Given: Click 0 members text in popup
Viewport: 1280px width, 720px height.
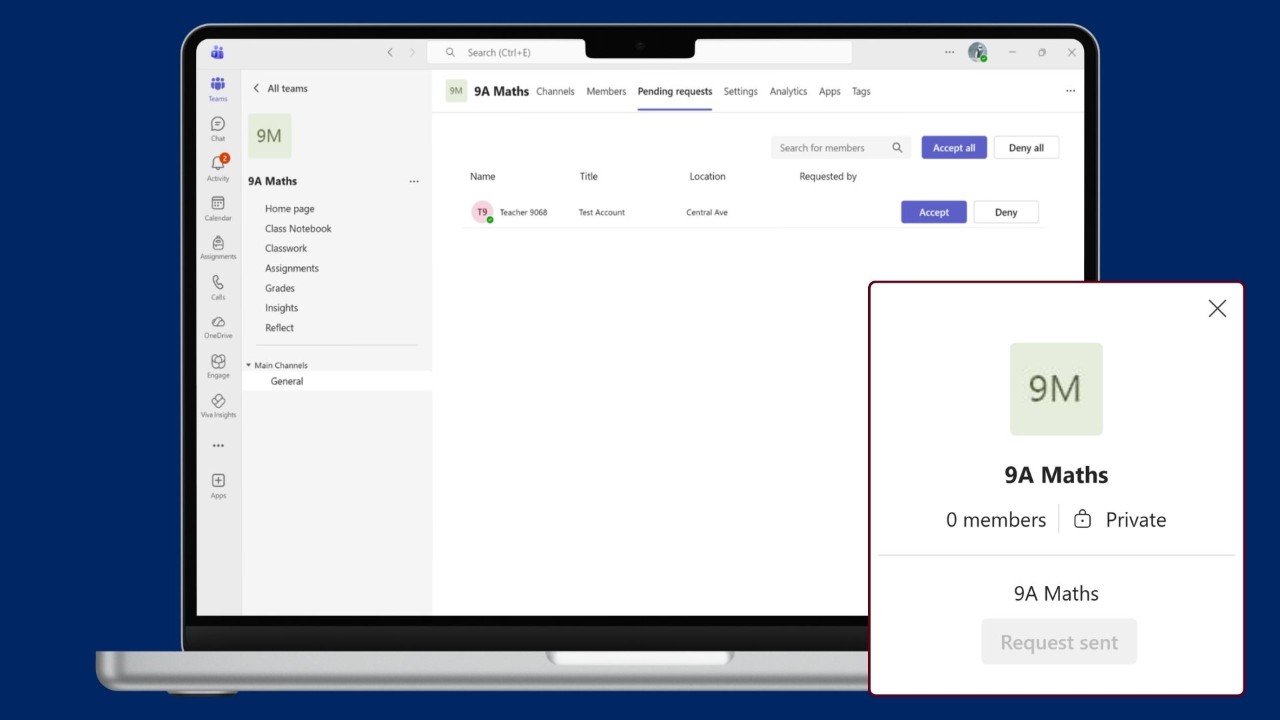Looking at the screenshot, I should (x=996, y=519).
